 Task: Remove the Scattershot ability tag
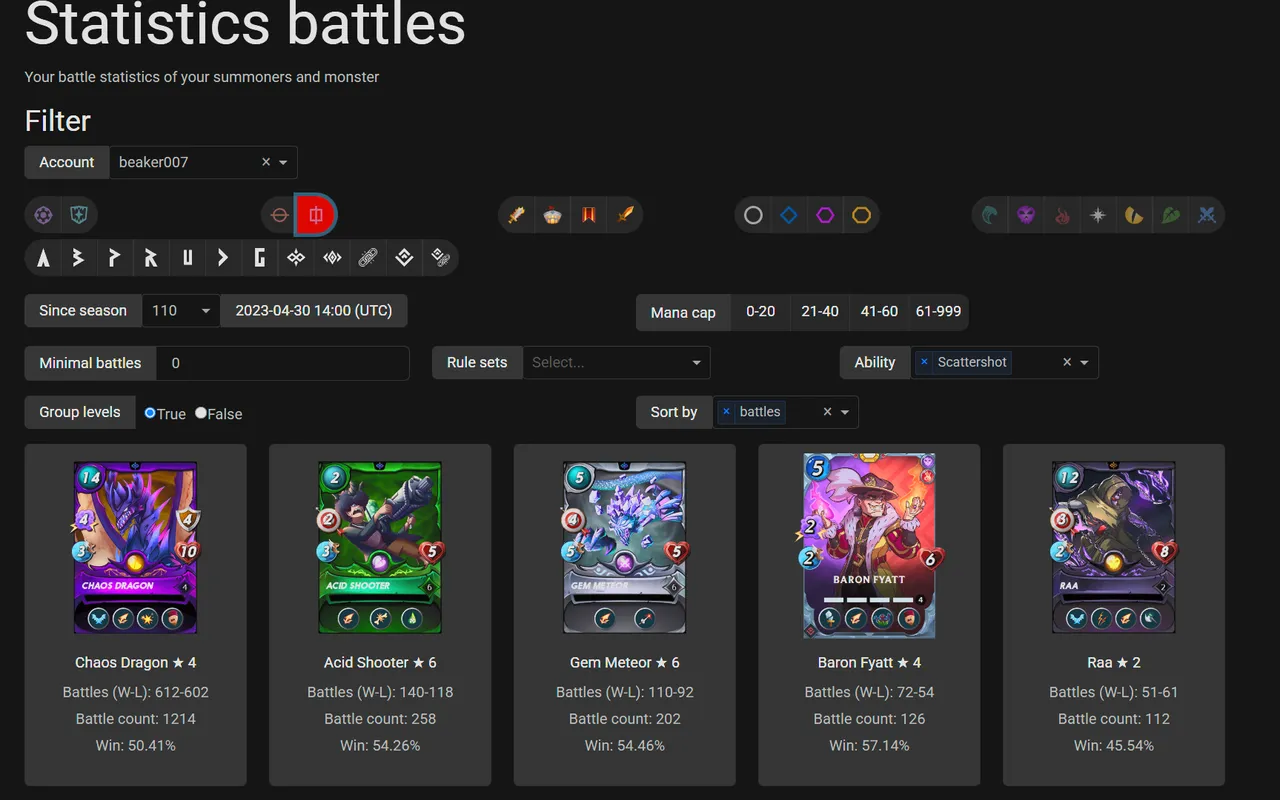[x=924, y=362]
